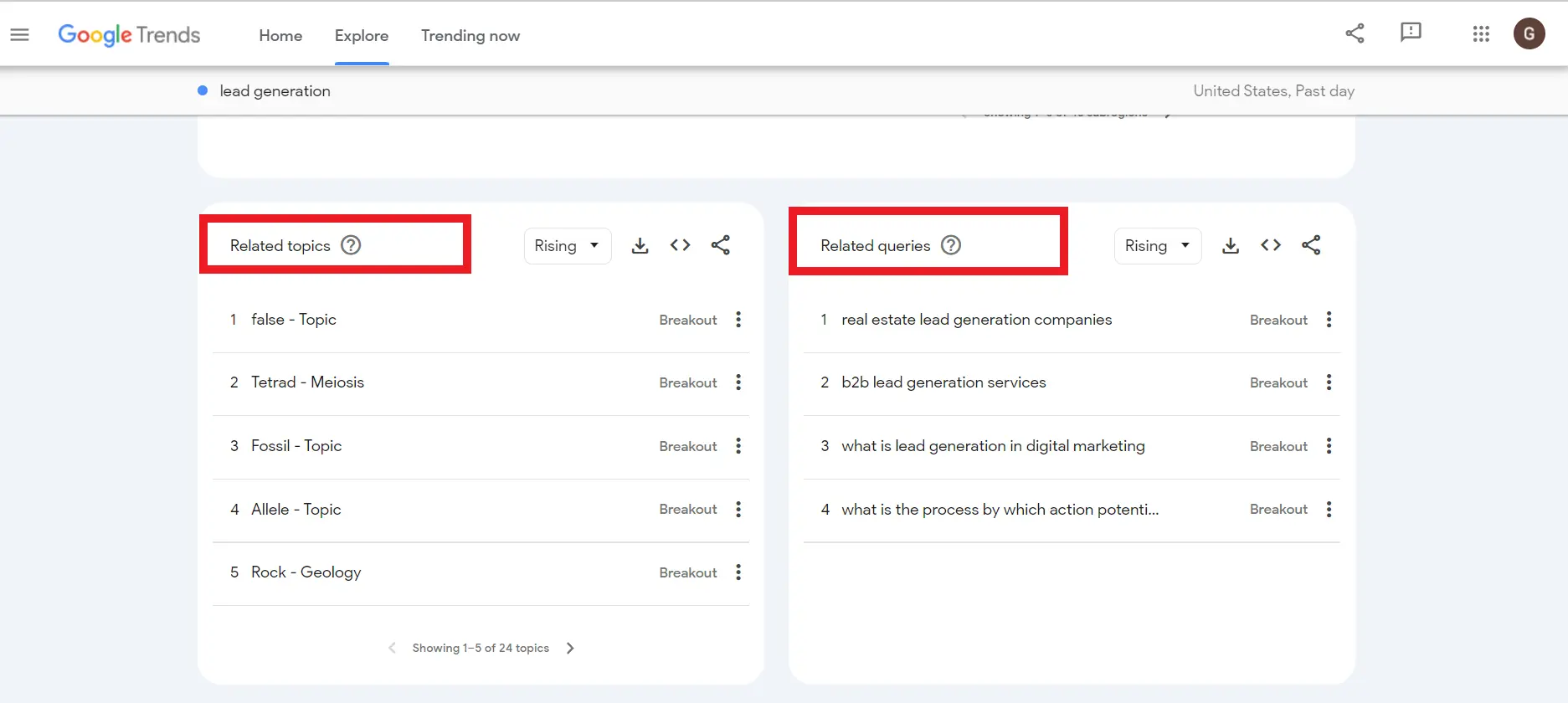Open Rising dropdown in Related topics
Viewport: 1568px width, 703px height.
pyautogui.click(x=567, y=246)
